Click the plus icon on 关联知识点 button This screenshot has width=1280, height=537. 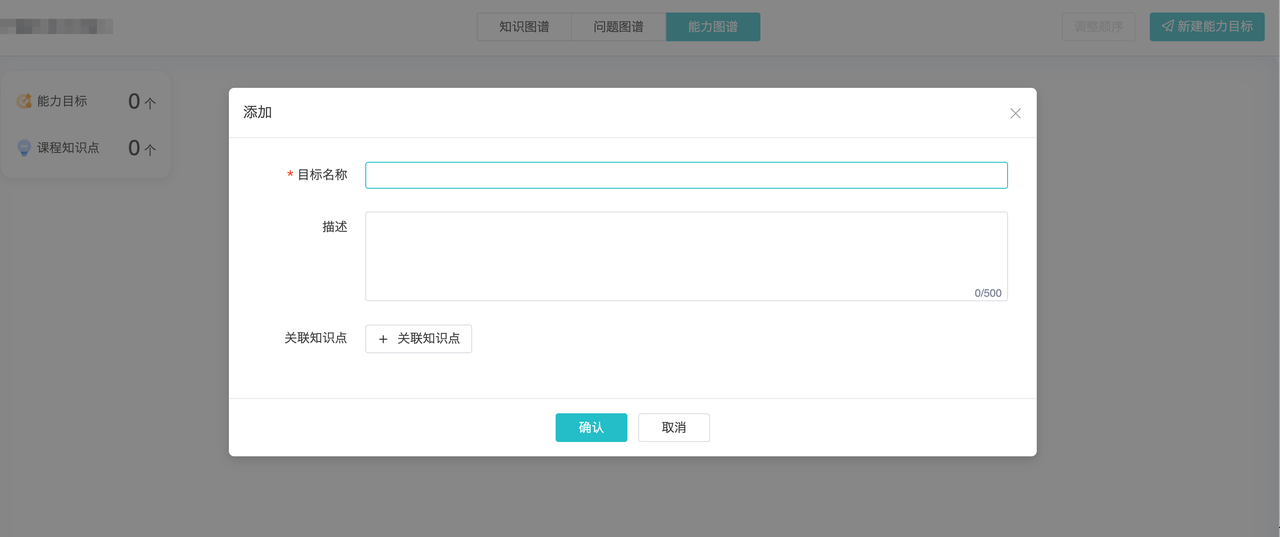click(383, 339)
